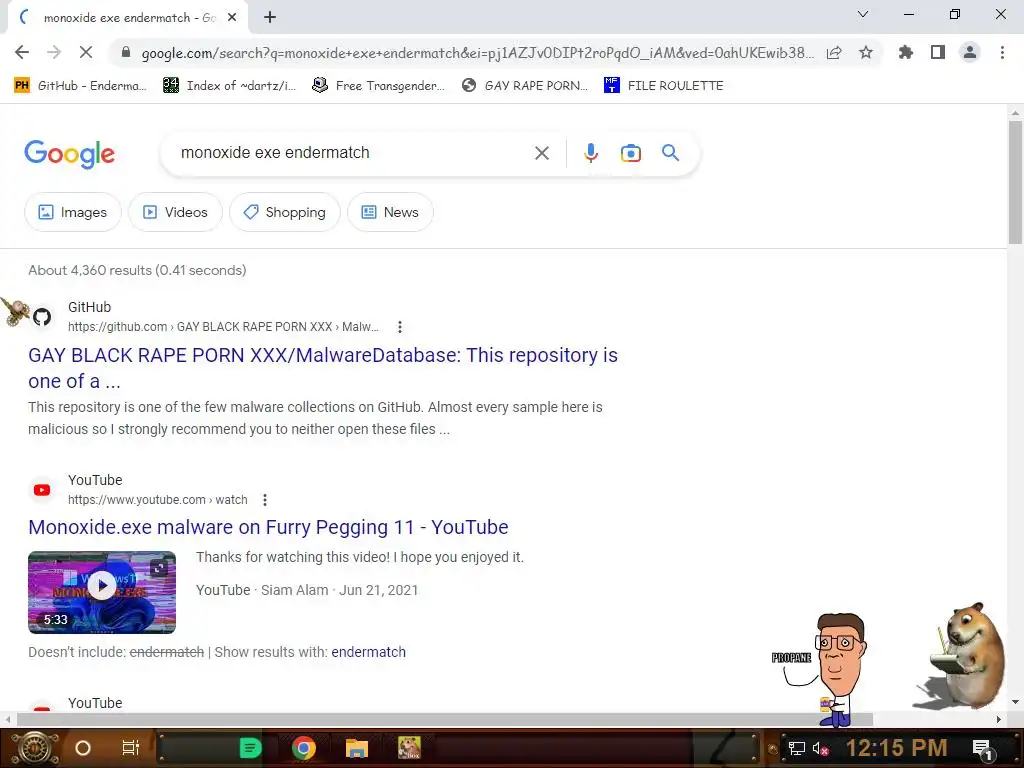This screenshot has height=768, width=1024.
Task: Click the Chrome icon on the taskbar
Action: (x=304, y=748)
